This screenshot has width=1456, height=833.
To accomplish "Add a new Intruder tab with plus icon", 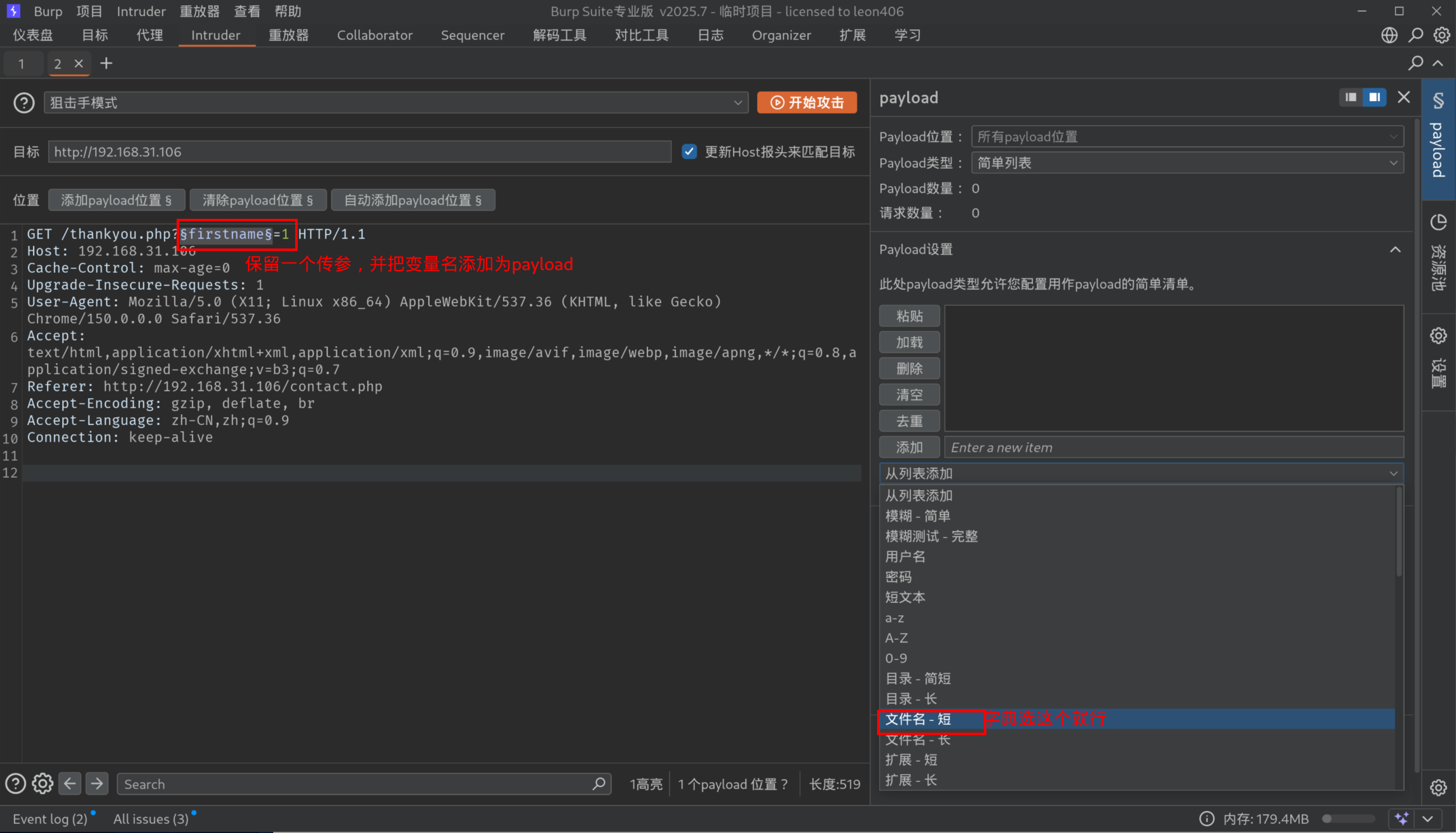I will pyautogui.click(x=106, y=63).
